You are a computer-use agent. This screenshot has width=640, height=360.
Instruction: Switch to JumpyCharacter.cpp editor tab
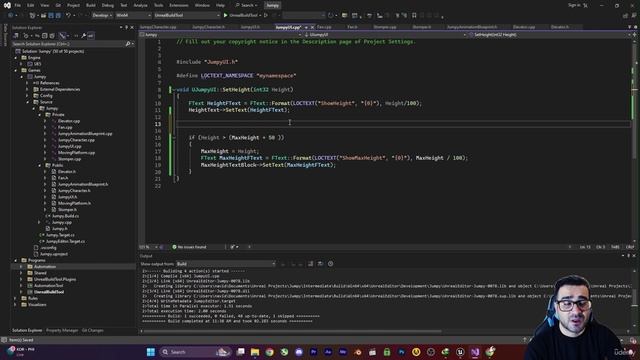[158, 27]
